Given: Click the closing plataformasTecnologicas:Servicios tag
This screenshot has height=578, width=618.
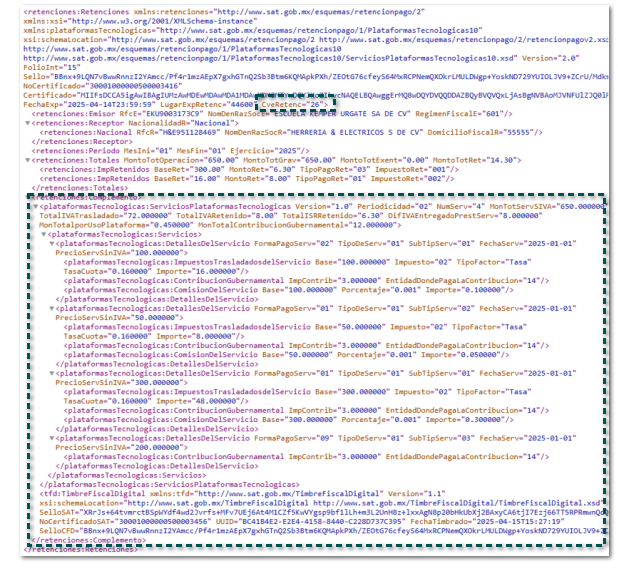Looking at the screenshot, I should point(127,475).
